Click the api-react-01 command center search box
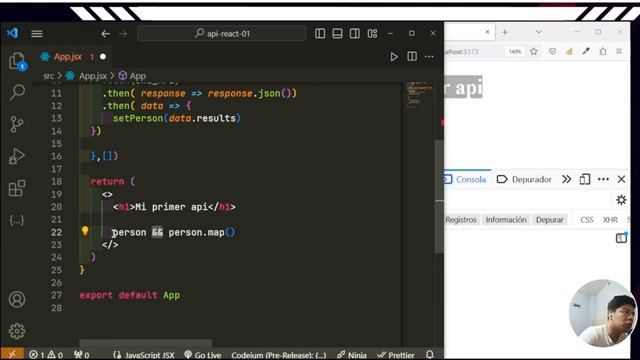The width and height of the screenshot is (640, 360). click(x=222, y=33)
